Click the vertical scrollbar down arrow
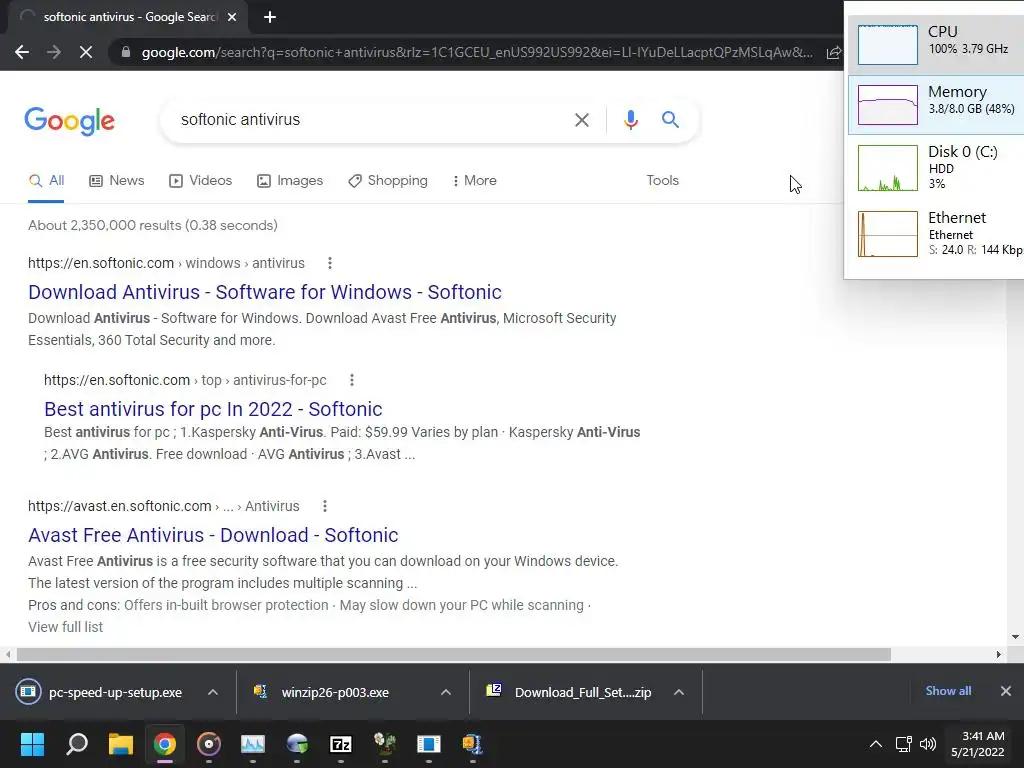This screenshot has width=1024, height=768. 1015,637
